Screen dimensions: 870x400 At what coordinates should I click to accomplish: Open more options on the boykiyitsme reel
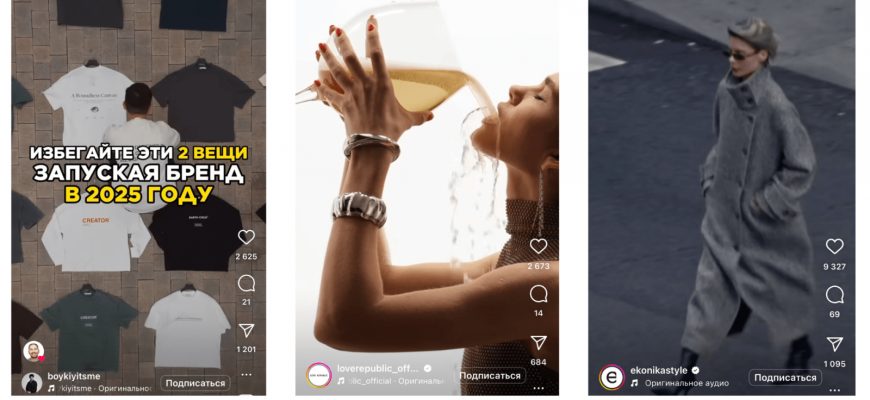pos(246,374)
